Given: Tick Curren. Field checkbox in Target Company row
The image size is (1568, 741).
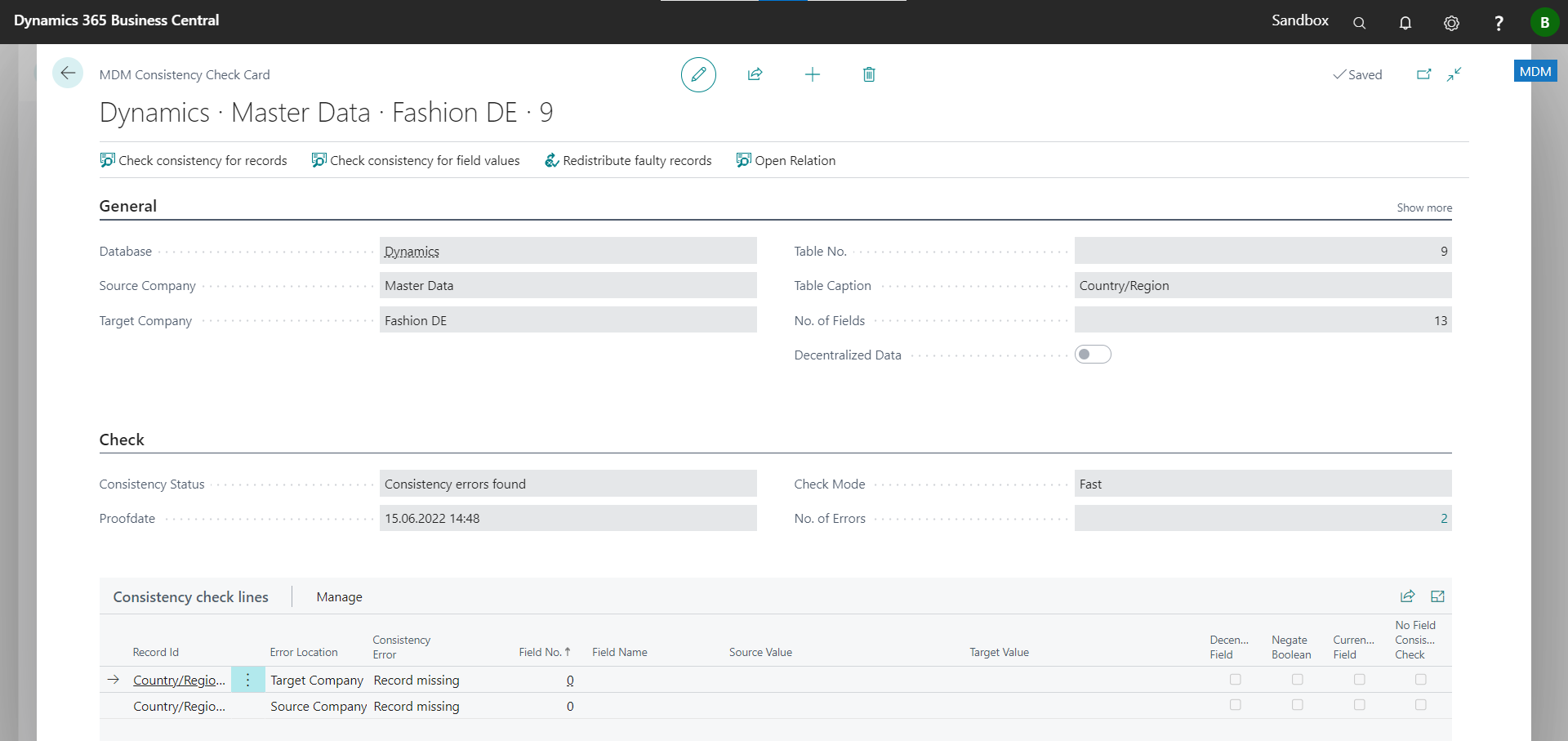Looking at the screenshot, I should tap(1360, 680).
